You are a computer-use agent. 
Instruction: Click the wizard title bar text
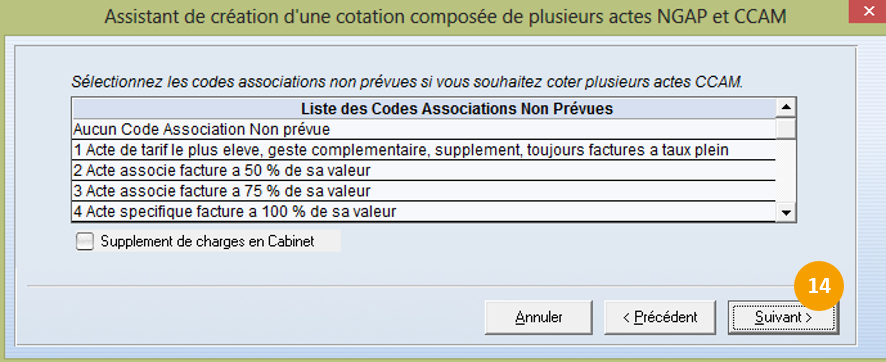pos(445,16)
